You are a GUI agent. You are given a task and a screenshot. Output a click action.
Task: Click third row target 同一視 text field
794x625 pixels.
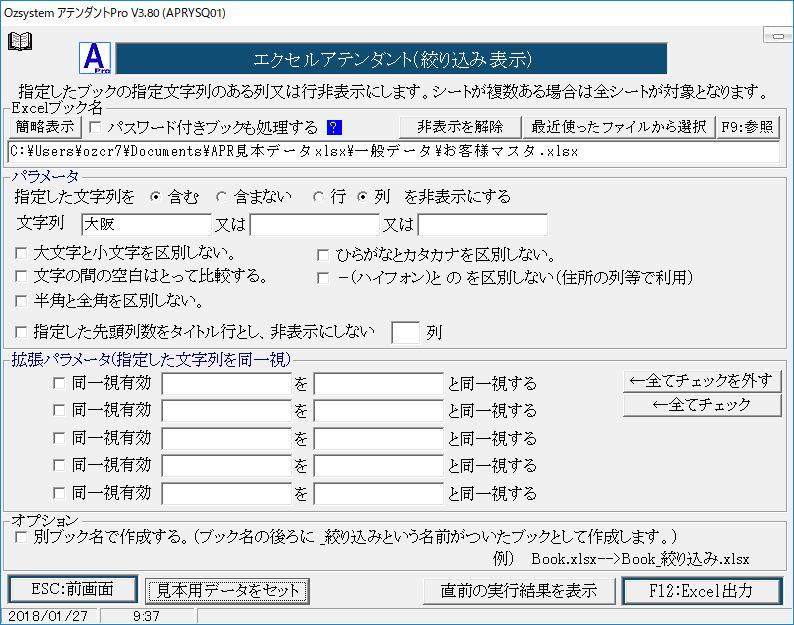pyautogui.click(x=379, y=439)
